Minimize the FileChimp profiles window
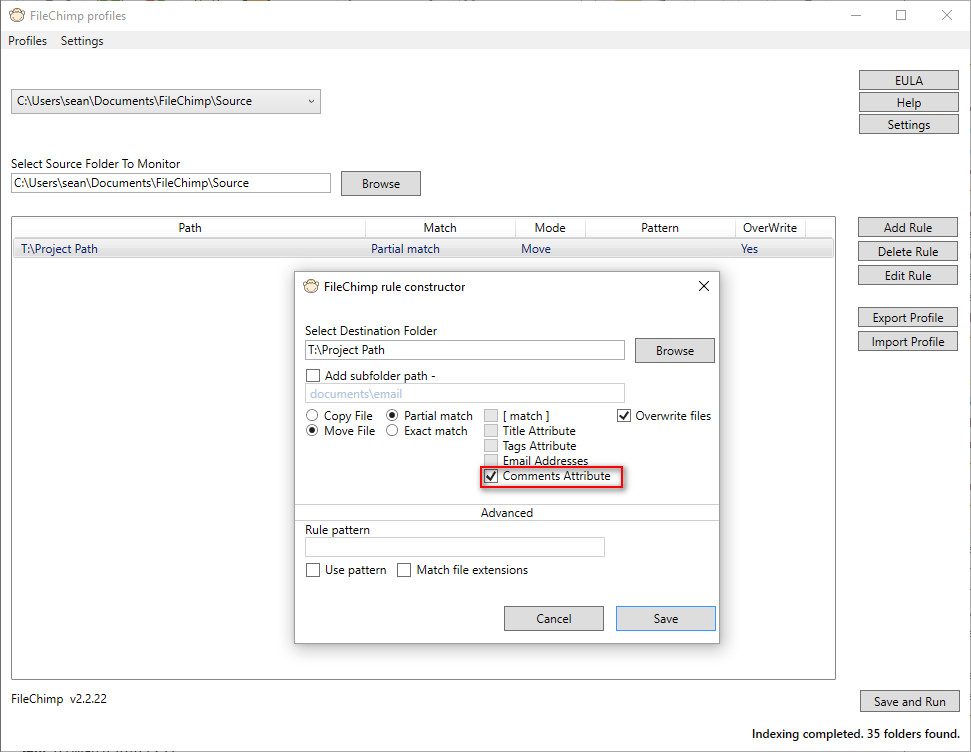The width and height of the screenshot is (971, 752). click(x=856, y=15)
